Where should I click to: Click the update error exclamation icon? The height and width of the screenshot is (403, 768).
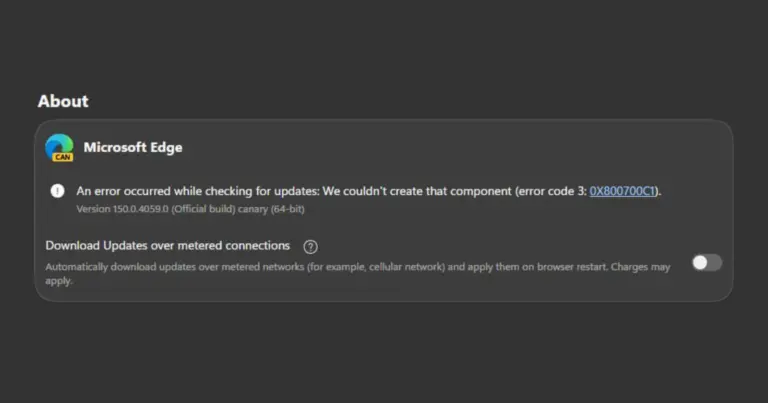tap(57, 190)
